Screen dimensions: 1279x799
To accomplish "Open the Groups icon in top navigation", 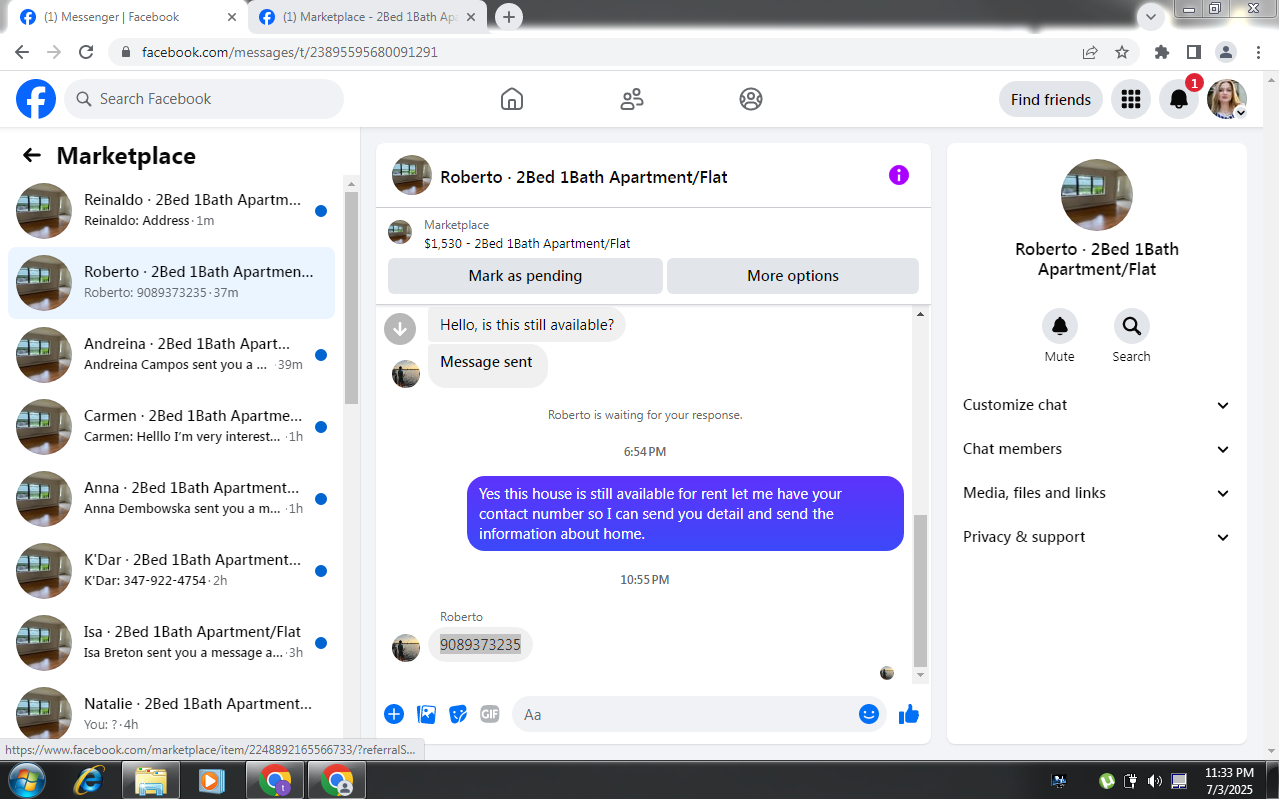I will coord(751,99).
